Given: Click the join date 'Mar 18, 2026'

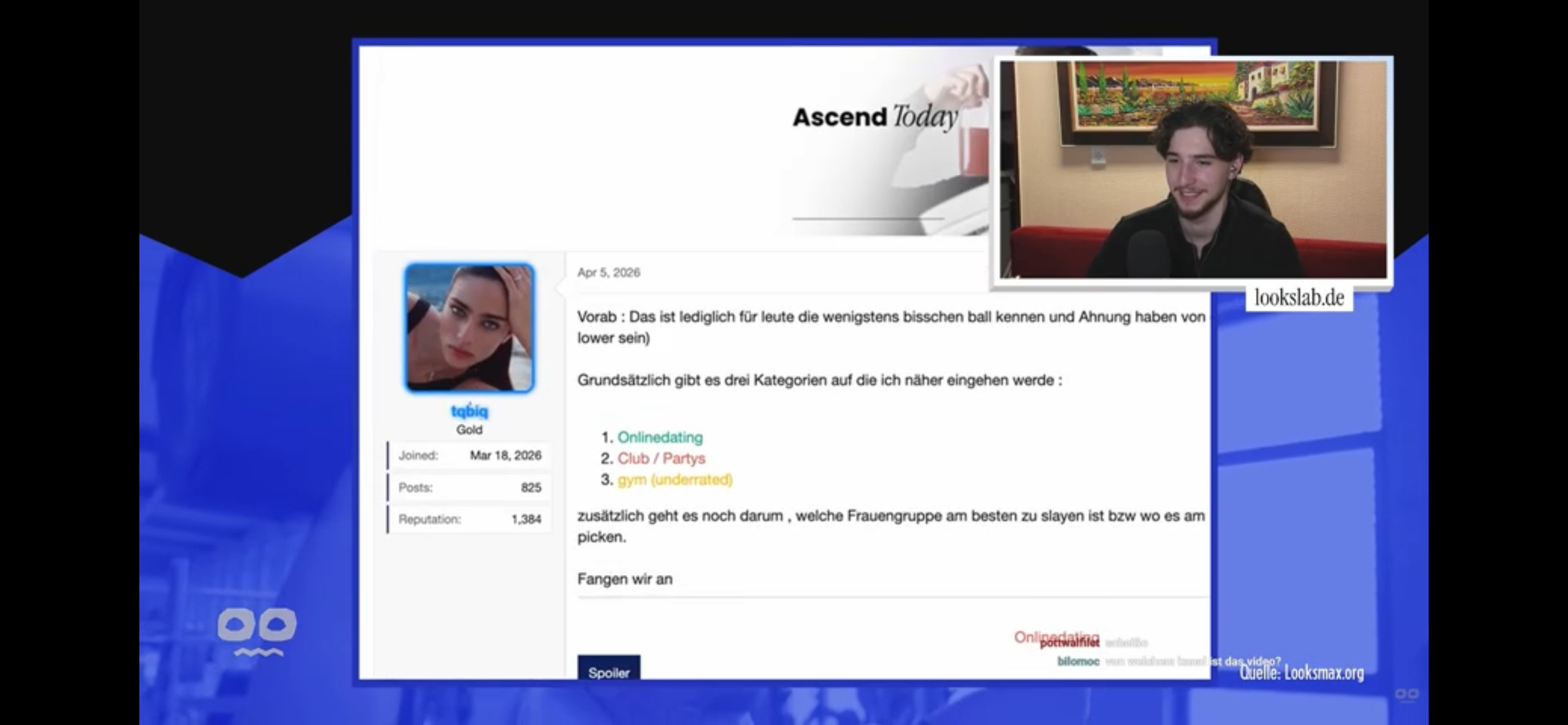Looking at the screenshot, I should pos(505,455).
